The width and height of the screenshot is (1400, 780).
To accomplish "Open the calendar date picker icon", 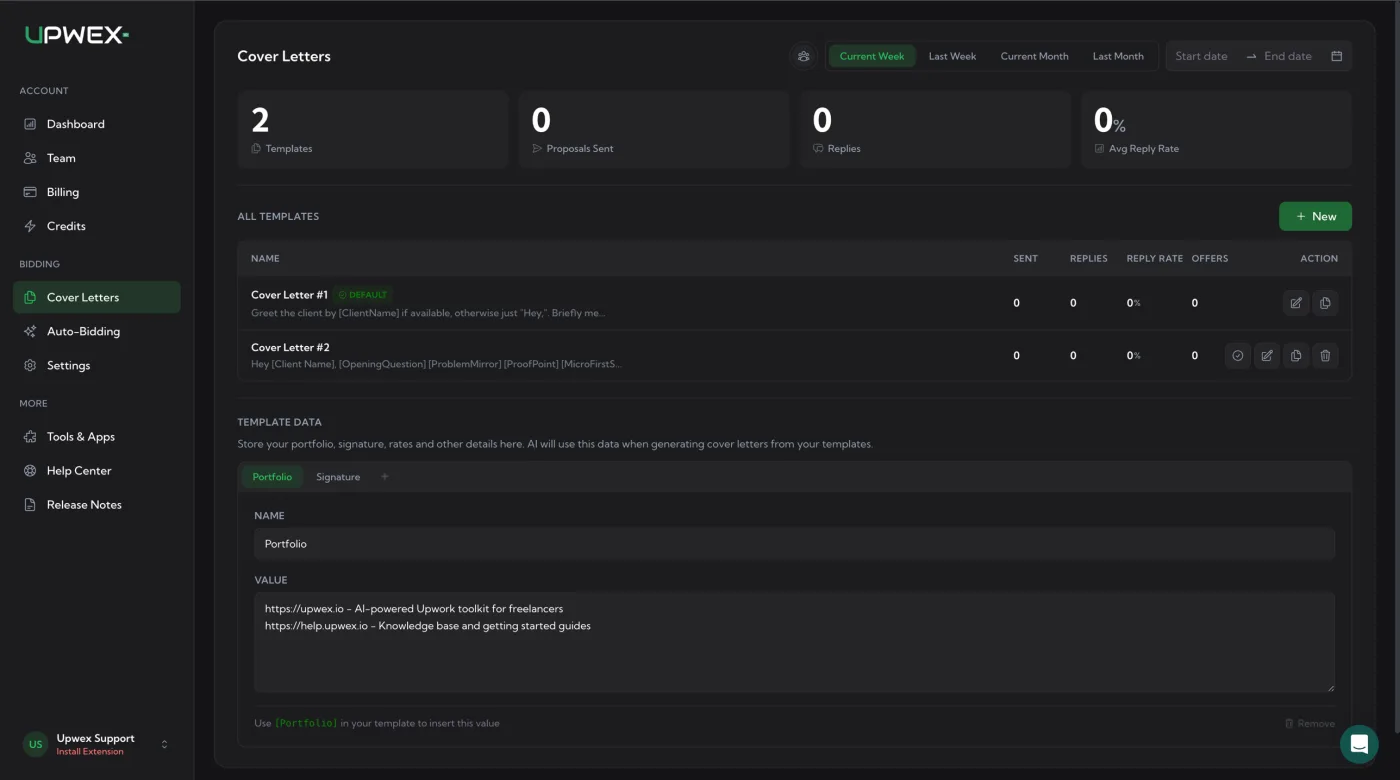I will pos(1336,56).
